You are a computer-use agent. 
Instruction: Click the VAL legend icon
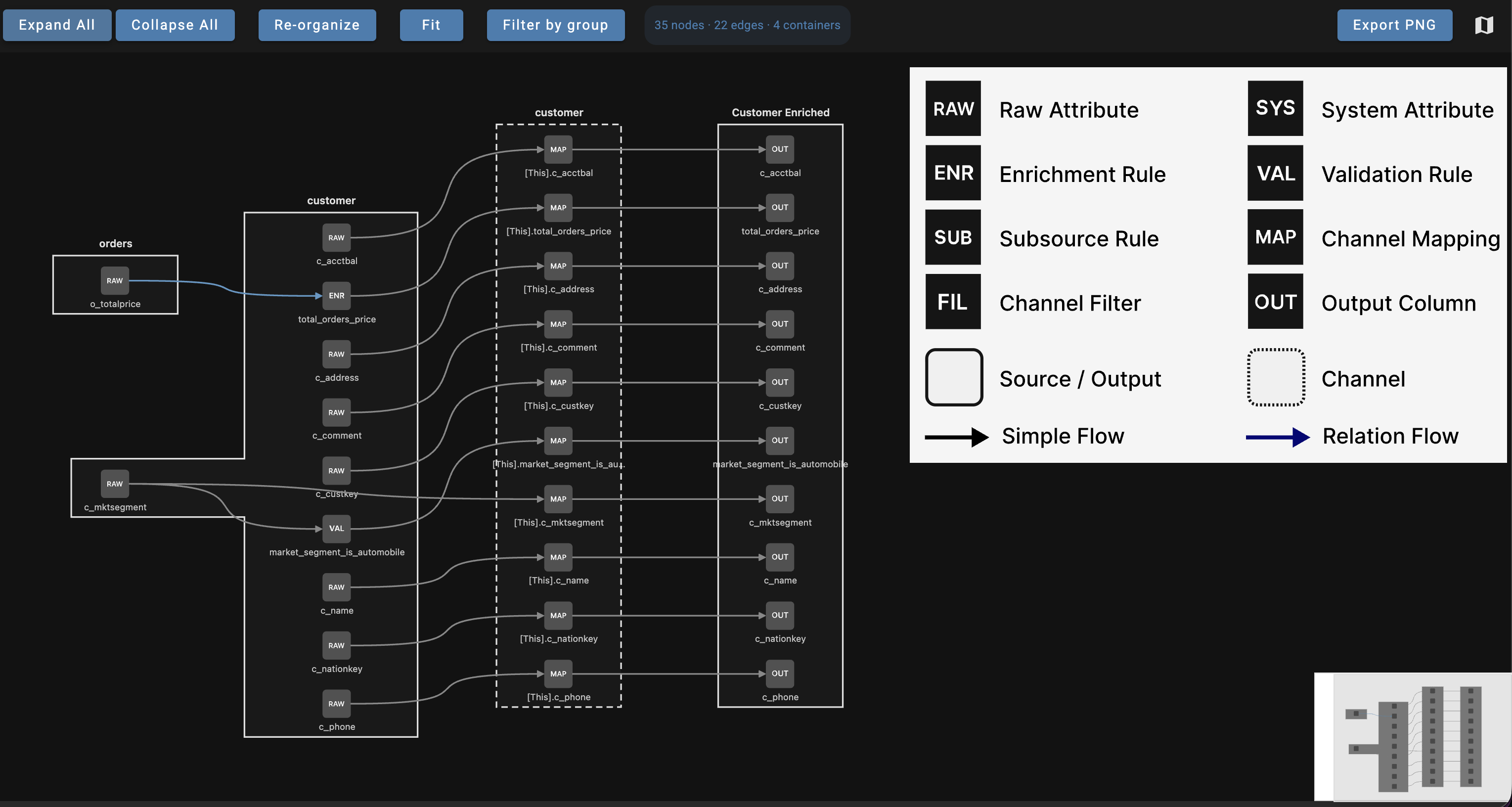pyautogui.click(x=1276, y=173)
